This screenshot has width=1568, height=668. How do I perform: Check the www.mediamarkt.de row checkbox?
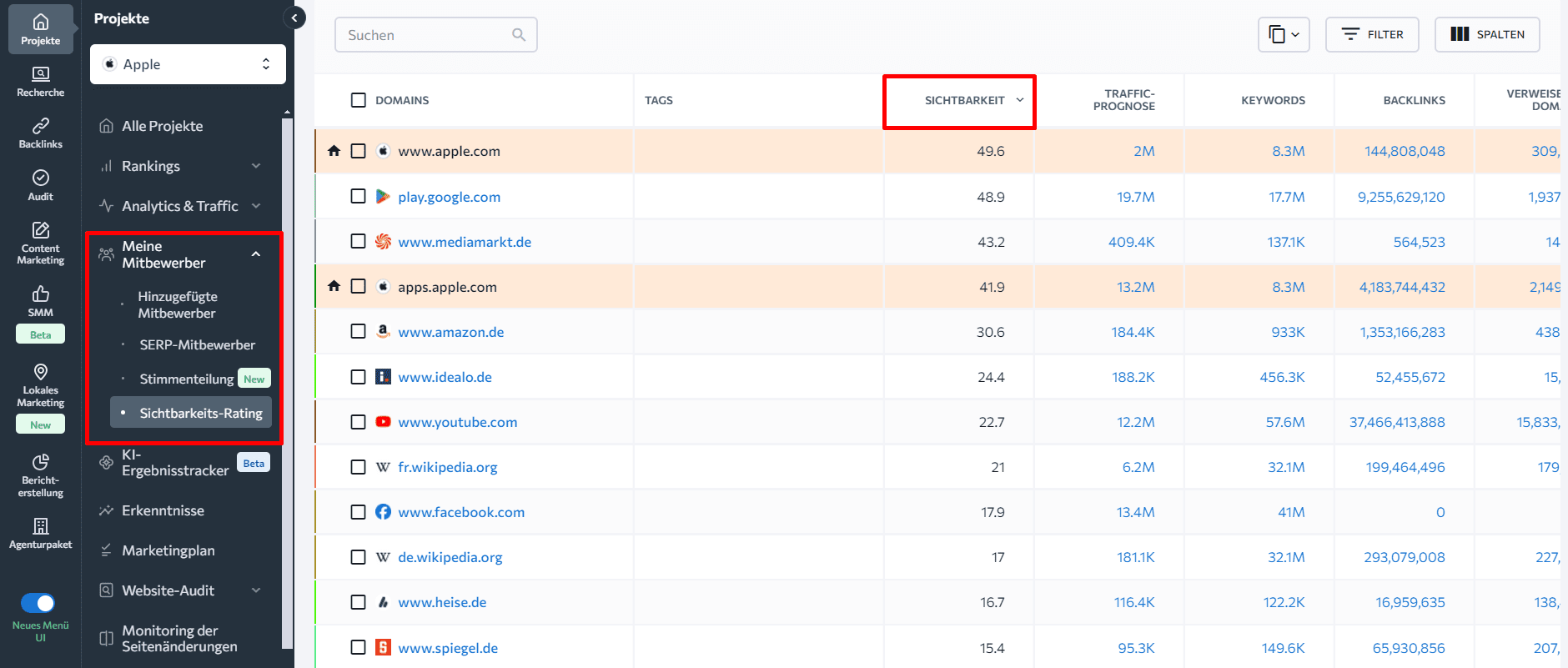click(359, 242)
